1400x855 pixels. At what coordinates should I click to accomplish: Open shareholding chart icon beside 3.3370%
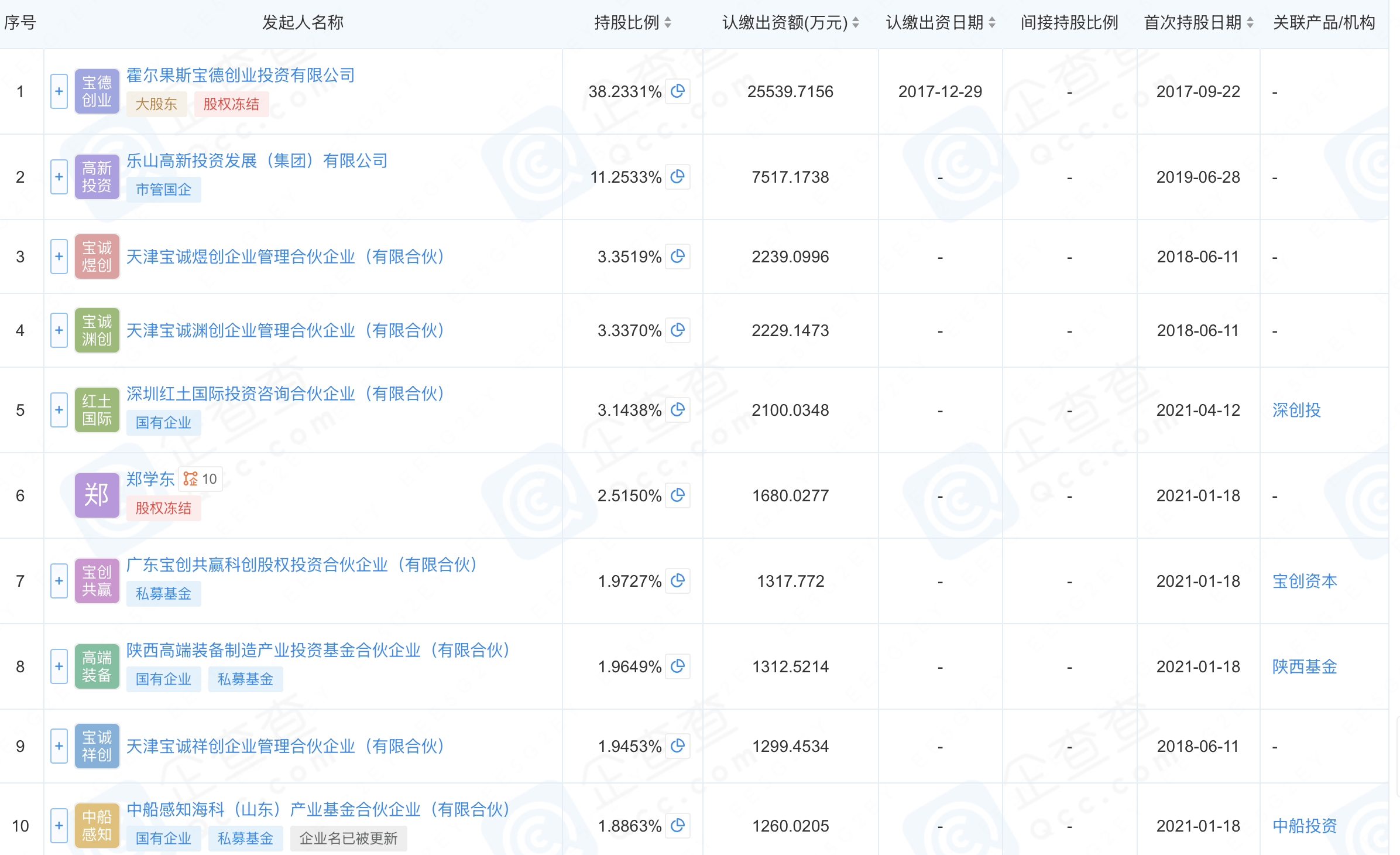click(x=678, y=330)
